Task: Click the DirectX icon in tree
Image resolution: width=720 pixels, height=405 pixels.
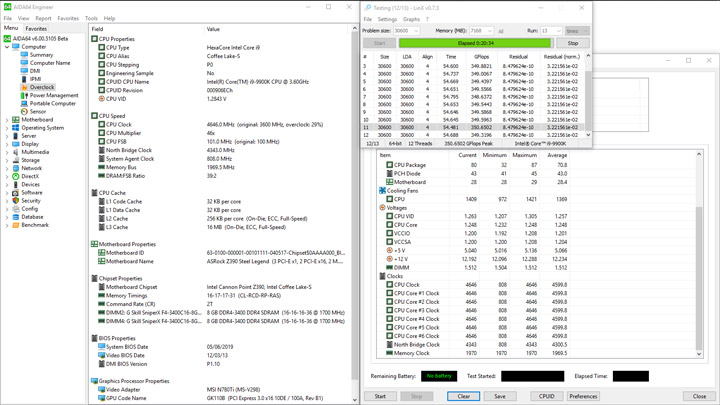Action: [x=16, y=176]
